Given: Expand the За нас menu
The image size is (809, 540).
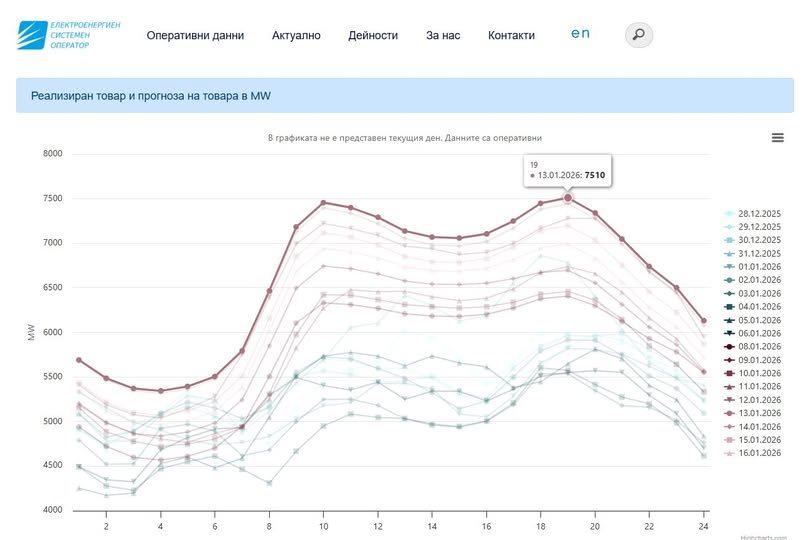Looking at the screenshot, I should pyautogui.click(x=443, y=35).
